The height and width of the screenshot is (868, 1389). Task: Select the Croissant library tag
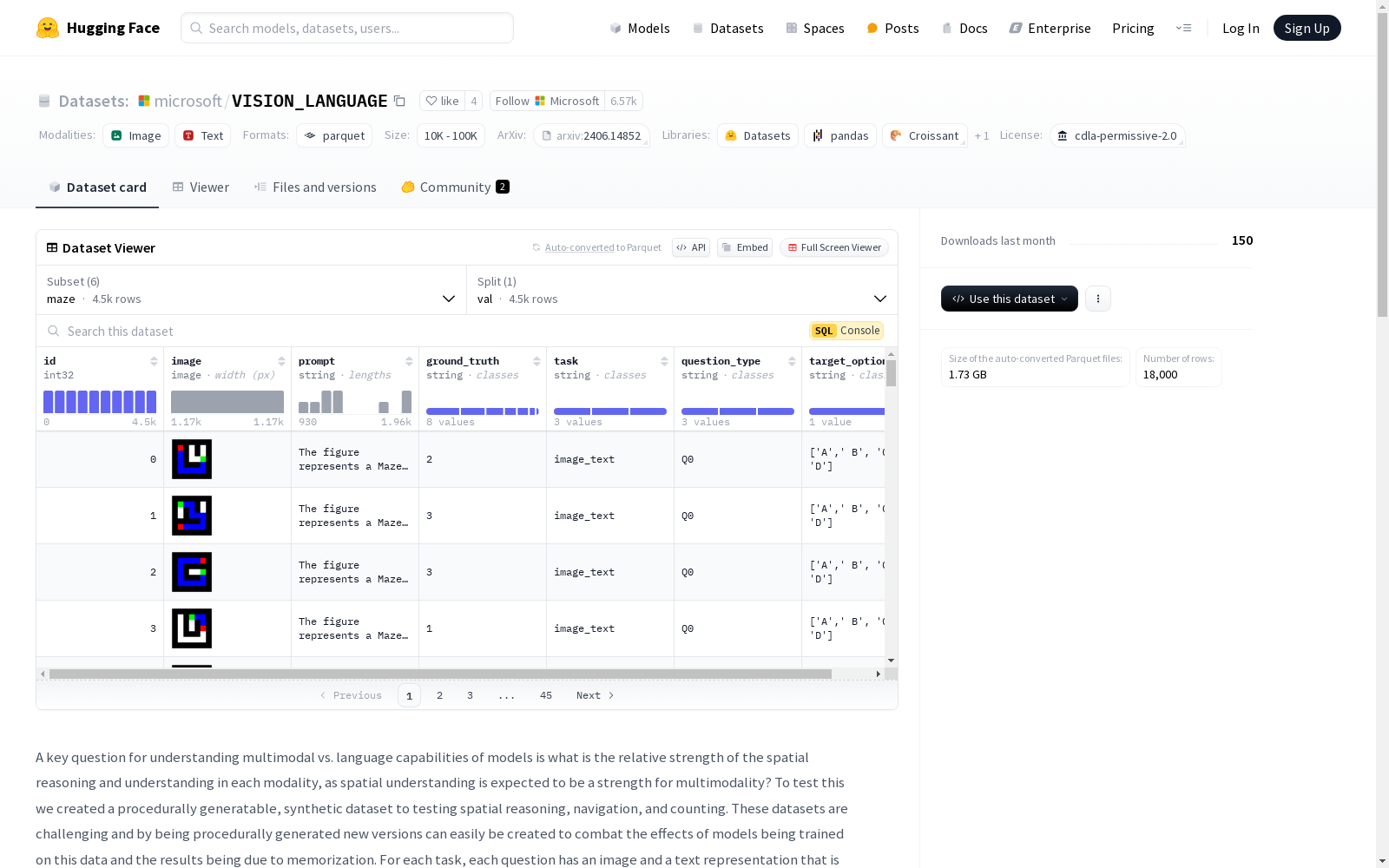click(x=925, y=135)
